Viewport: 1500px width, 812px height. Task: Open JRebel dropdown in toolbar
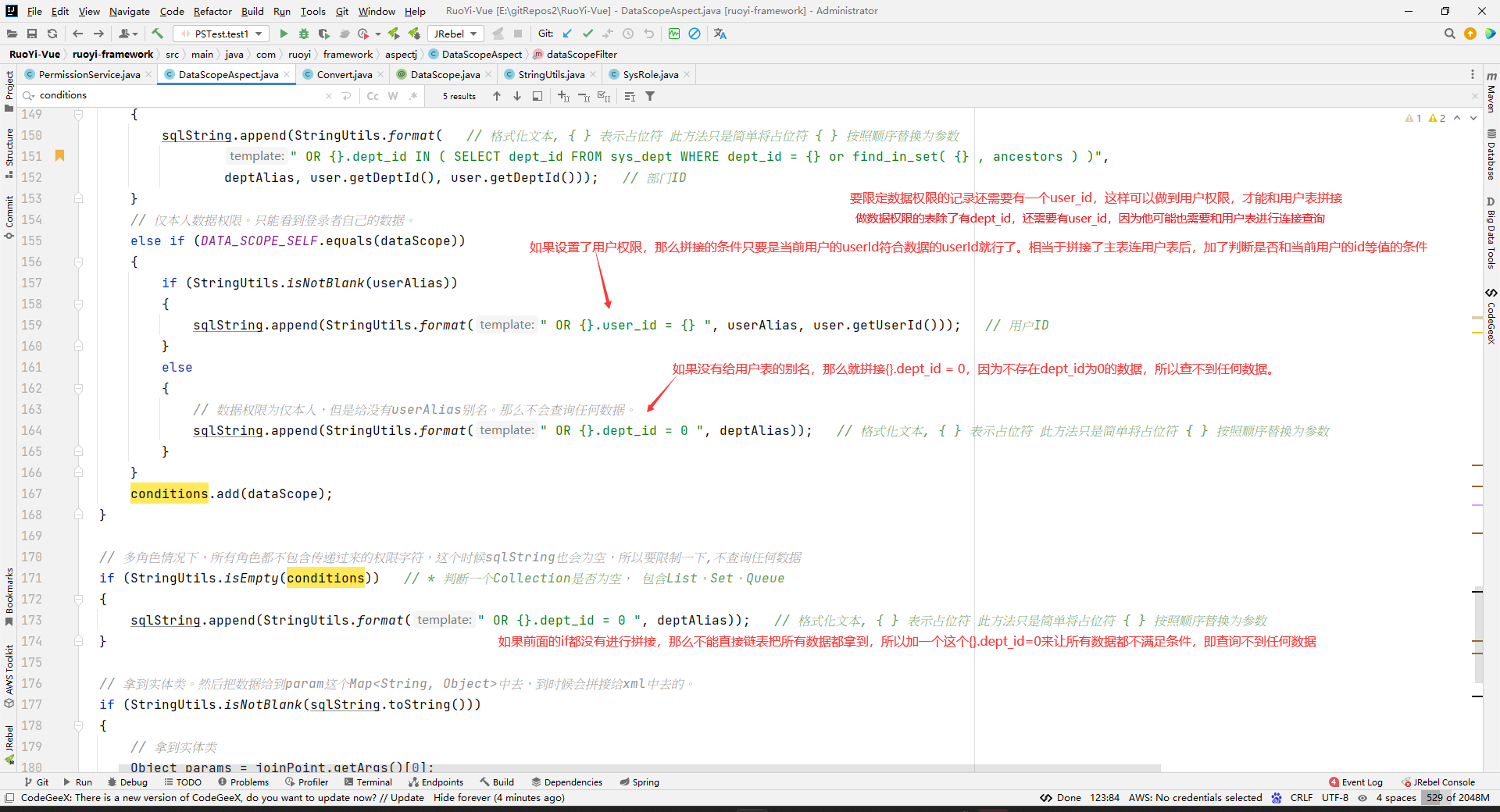click(455, 34)
